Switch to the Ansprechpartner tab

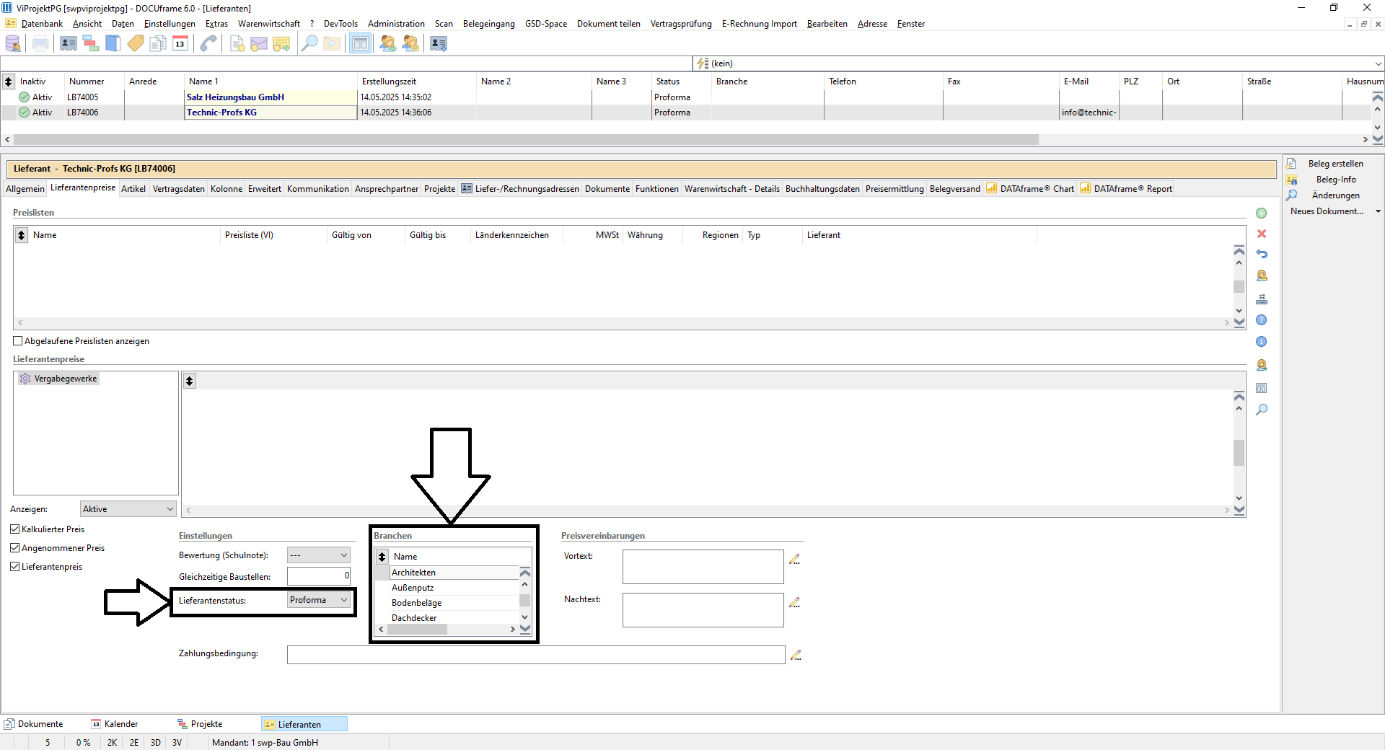(x=387, y=188)
